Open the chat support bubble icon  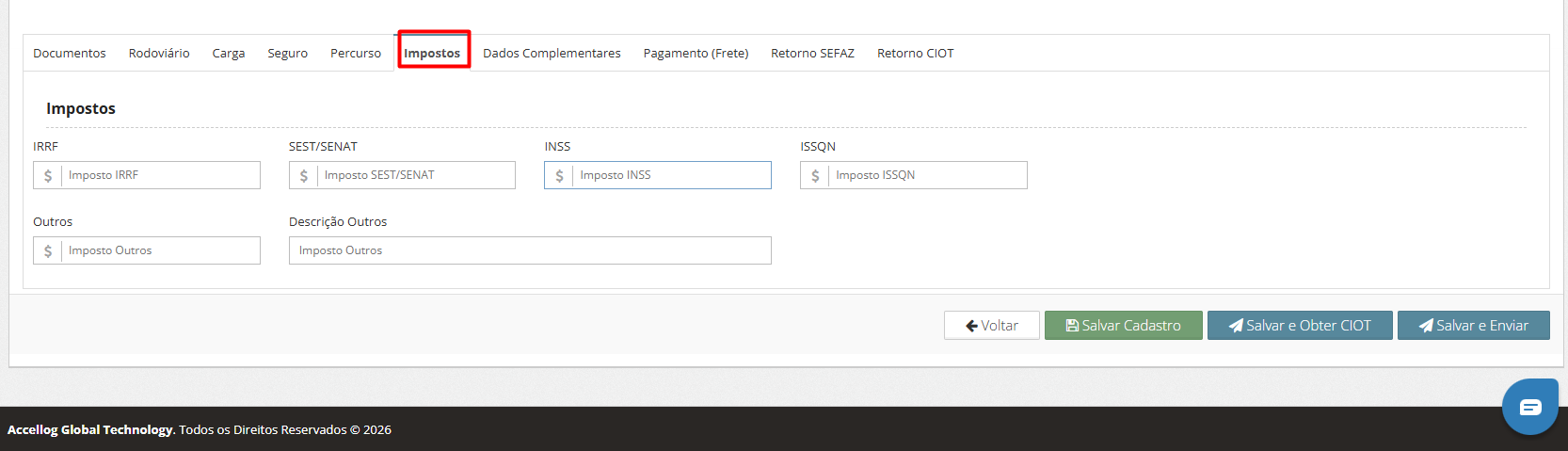click(x=1530, y=407)
